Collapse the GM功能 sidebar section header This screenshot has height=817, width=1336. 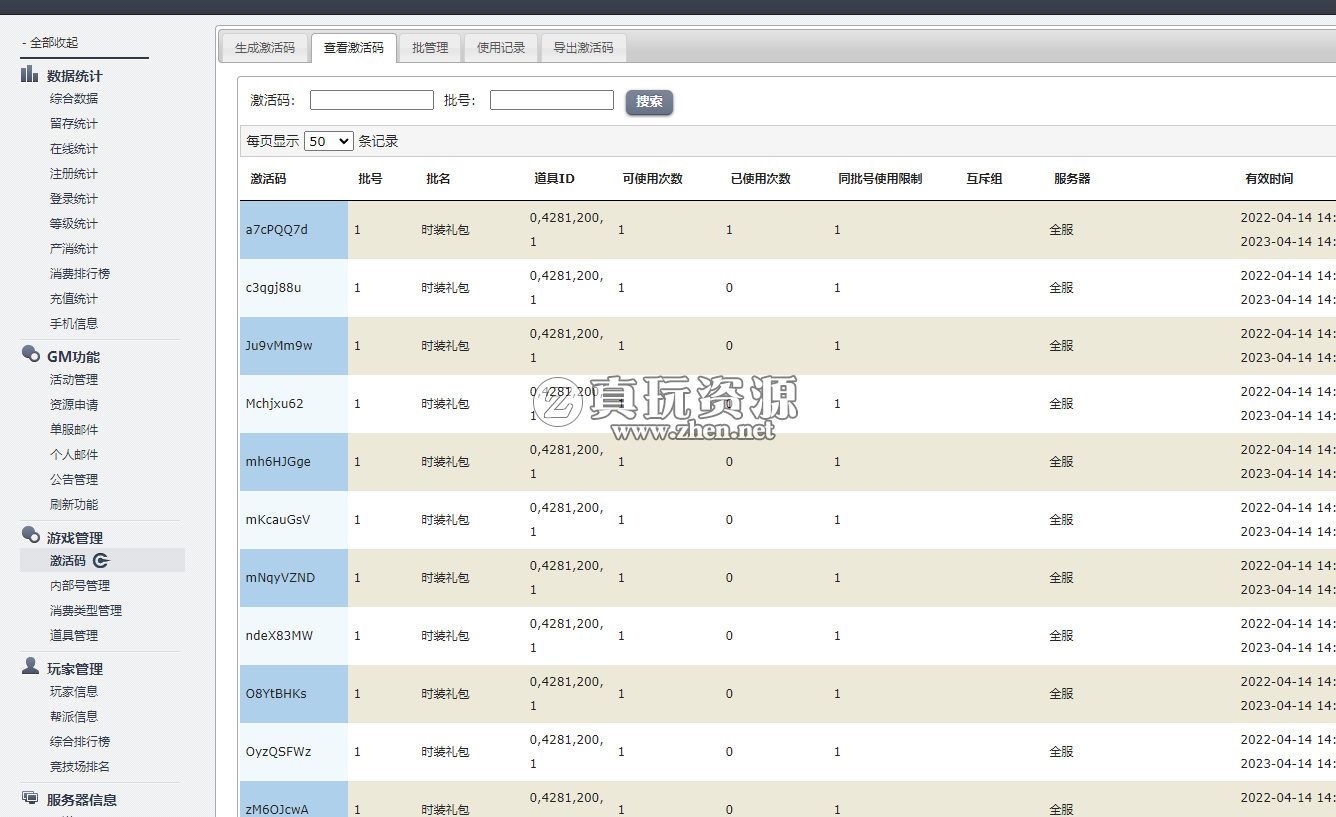(73, 357)
